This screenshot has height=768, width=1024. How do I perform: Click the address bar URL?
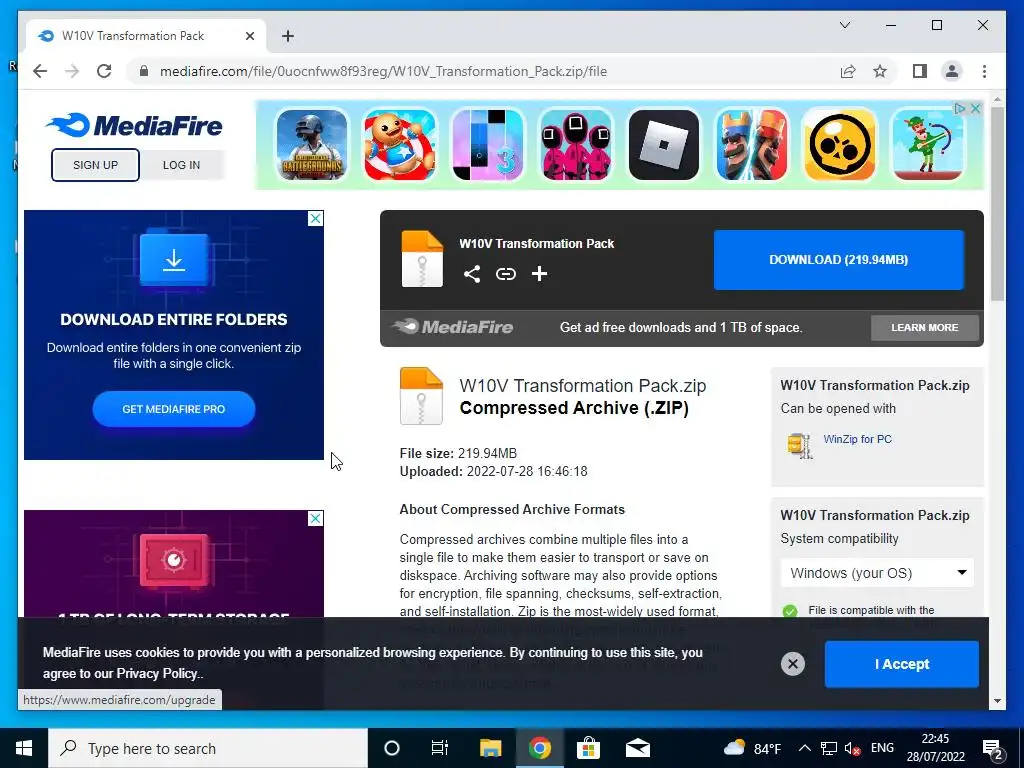[x=383, y=71]
